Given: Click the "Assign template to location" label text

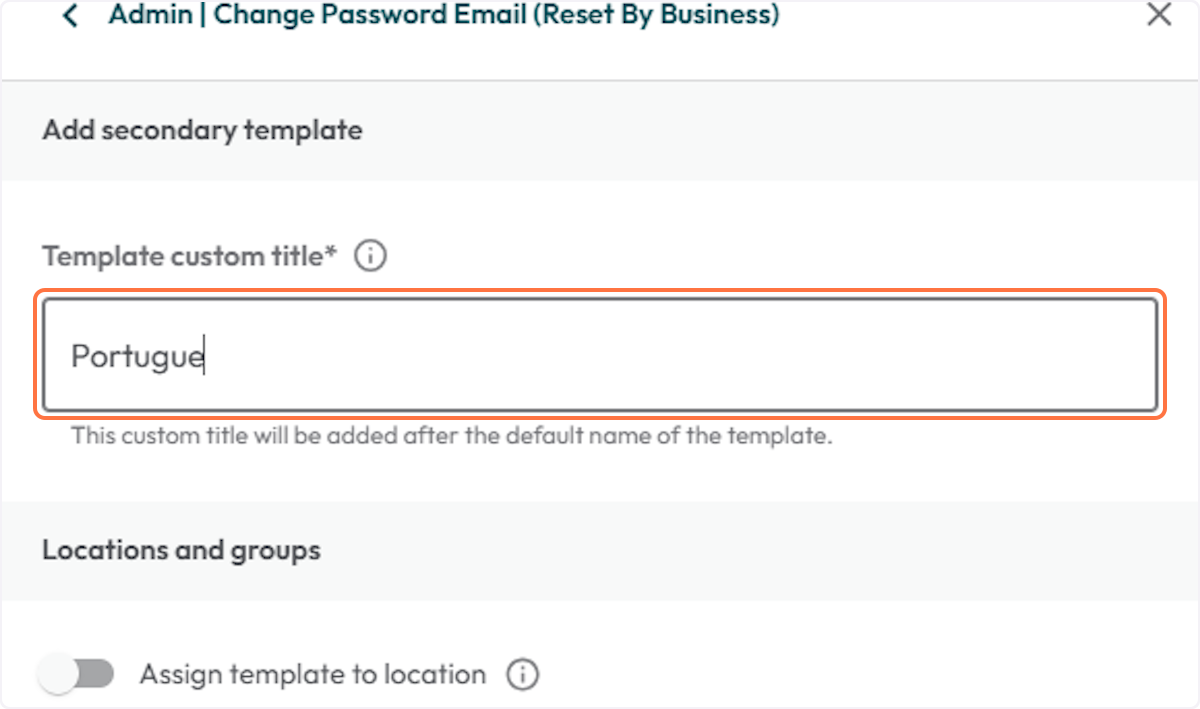Looking at the screenshot, I should coord(312,674).
